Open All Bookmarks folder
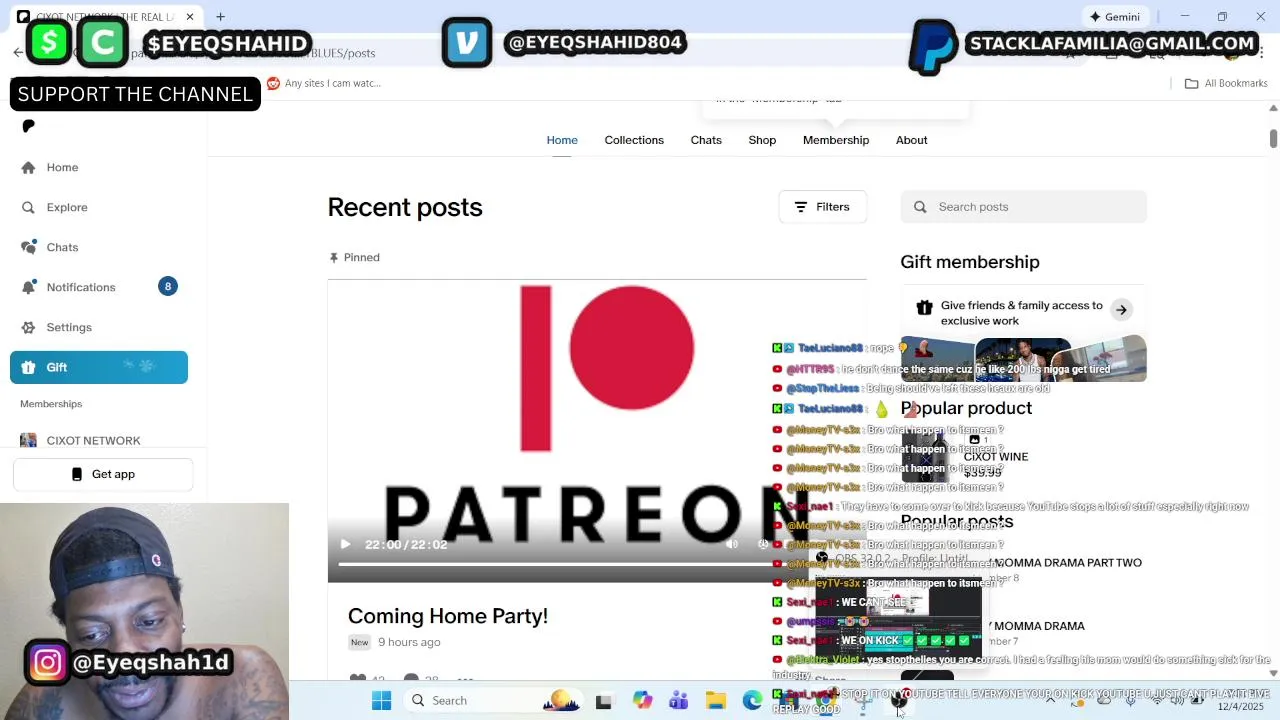This screenshot has height=720, width=1280. pyautogui.click(x=1226, y=83)
